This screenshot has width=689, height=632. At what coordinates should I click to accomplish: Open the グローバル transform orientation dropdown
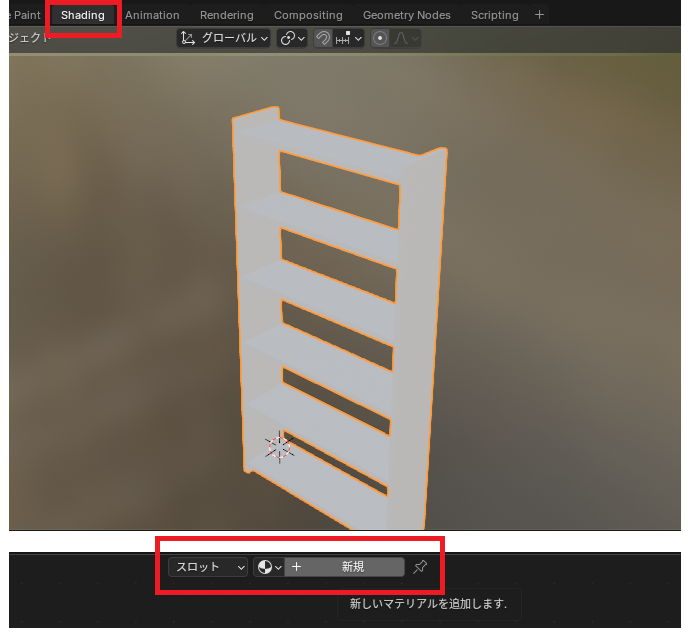[x=224, y=38]
